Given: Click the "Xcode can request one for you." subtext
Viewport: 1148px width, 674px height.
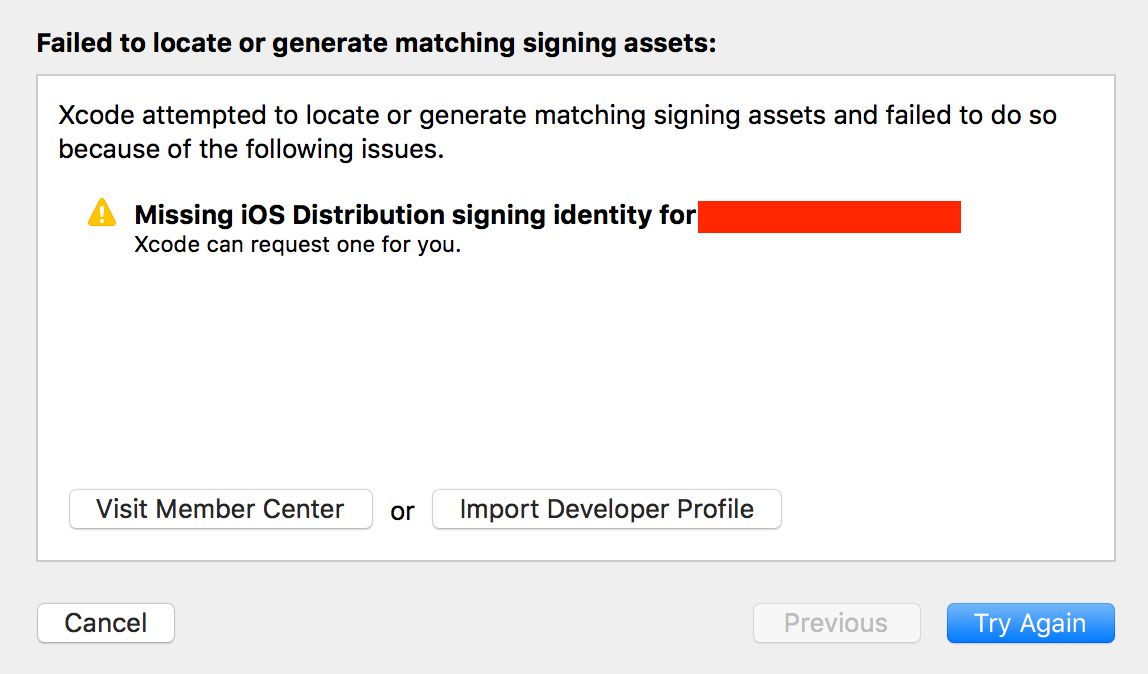Looking at the screenshot, I should [297, 245].
